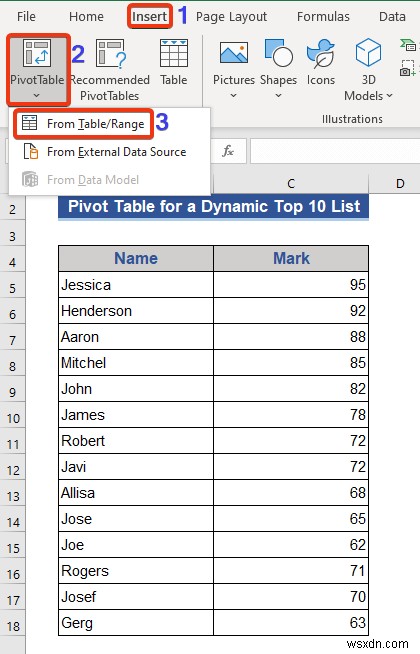The image size is (420, 654).
Task: Select row 10 header
Action: tap(13, 418)
